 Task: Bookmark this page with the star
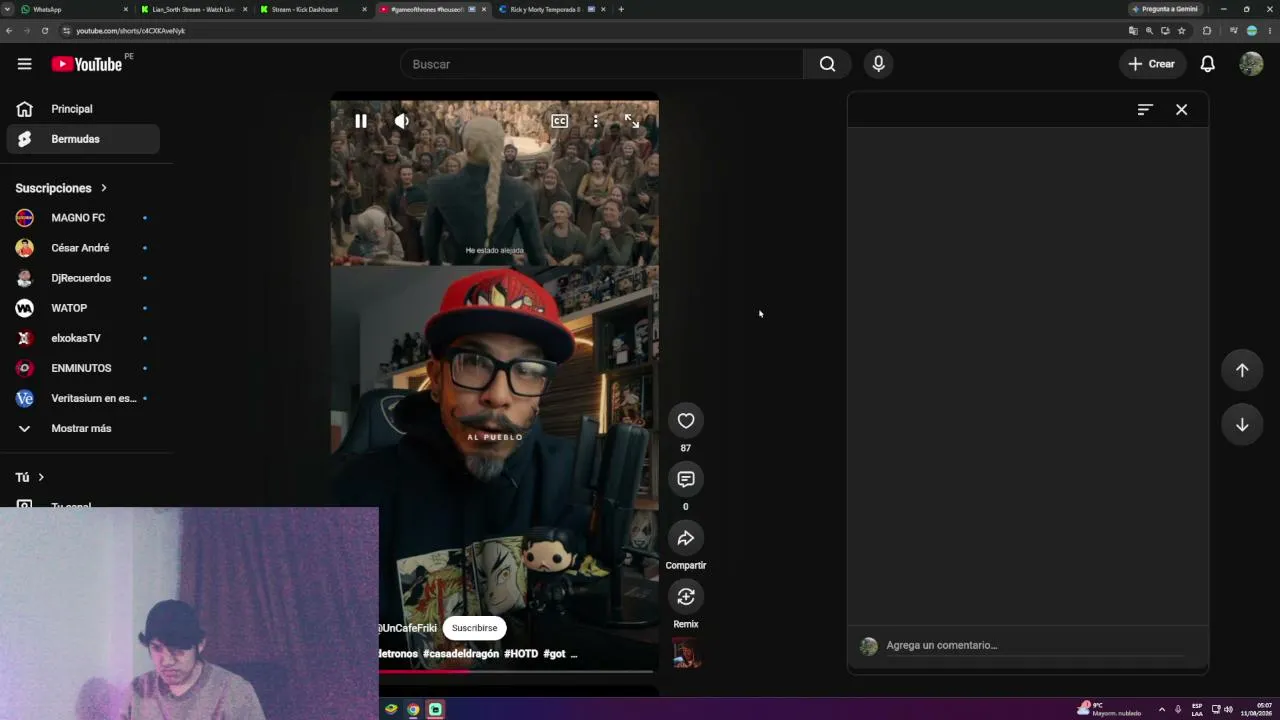pyautogui.click(x=1181, y=31)
